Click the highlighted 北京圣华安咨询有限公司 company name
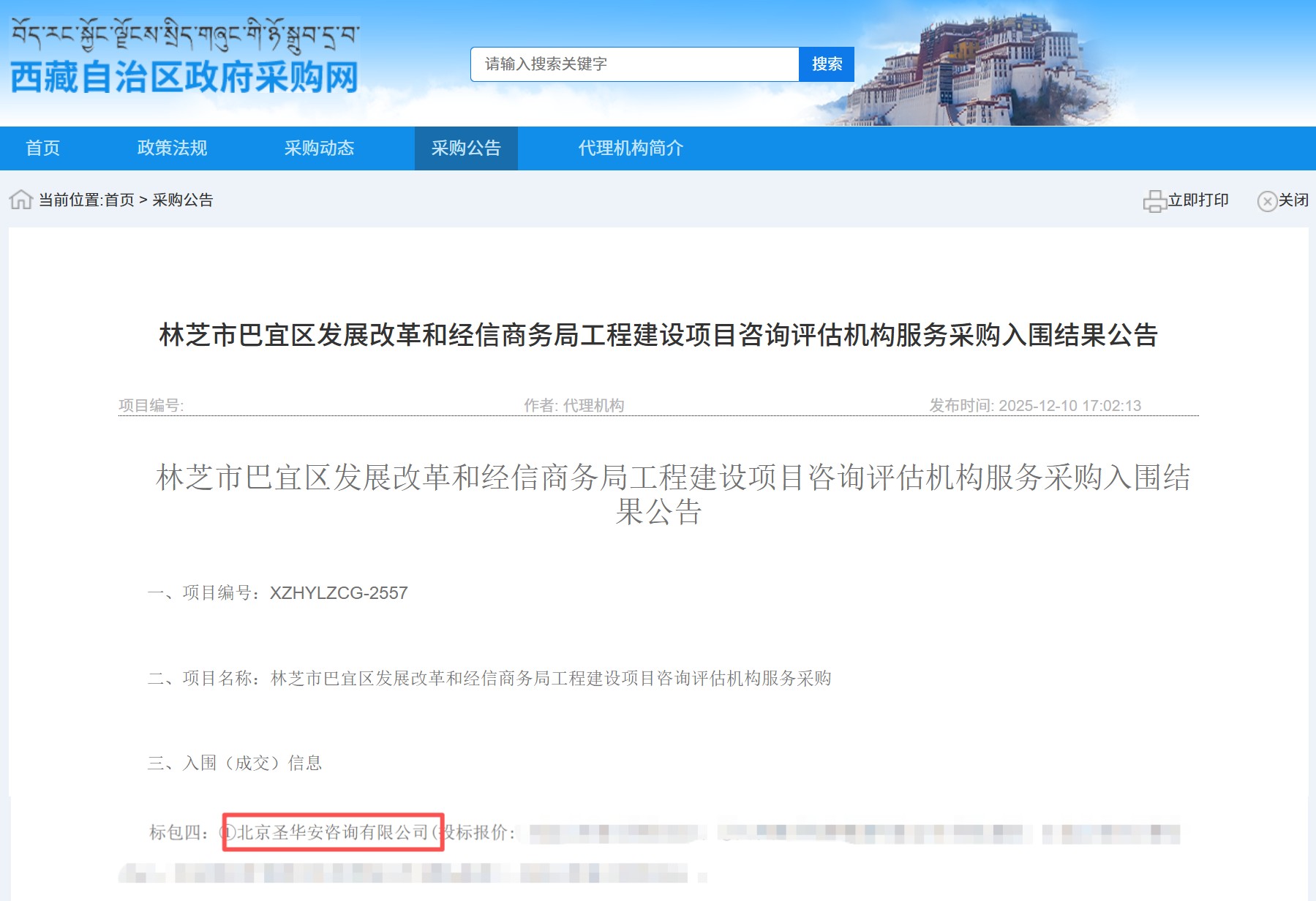 pyautogui.click(x=333, y=832)
